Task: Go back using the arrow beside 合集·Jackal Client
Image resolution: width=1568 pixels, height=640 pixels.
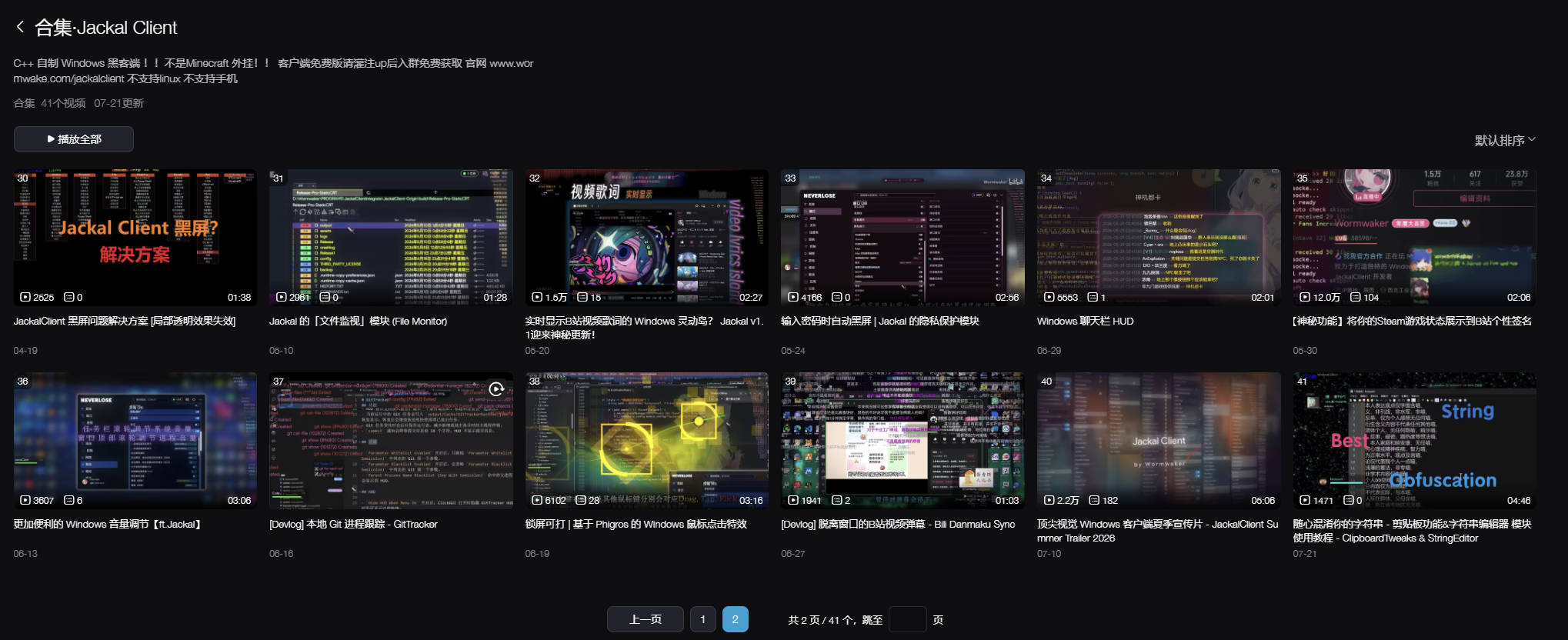Action: [20, 27]
